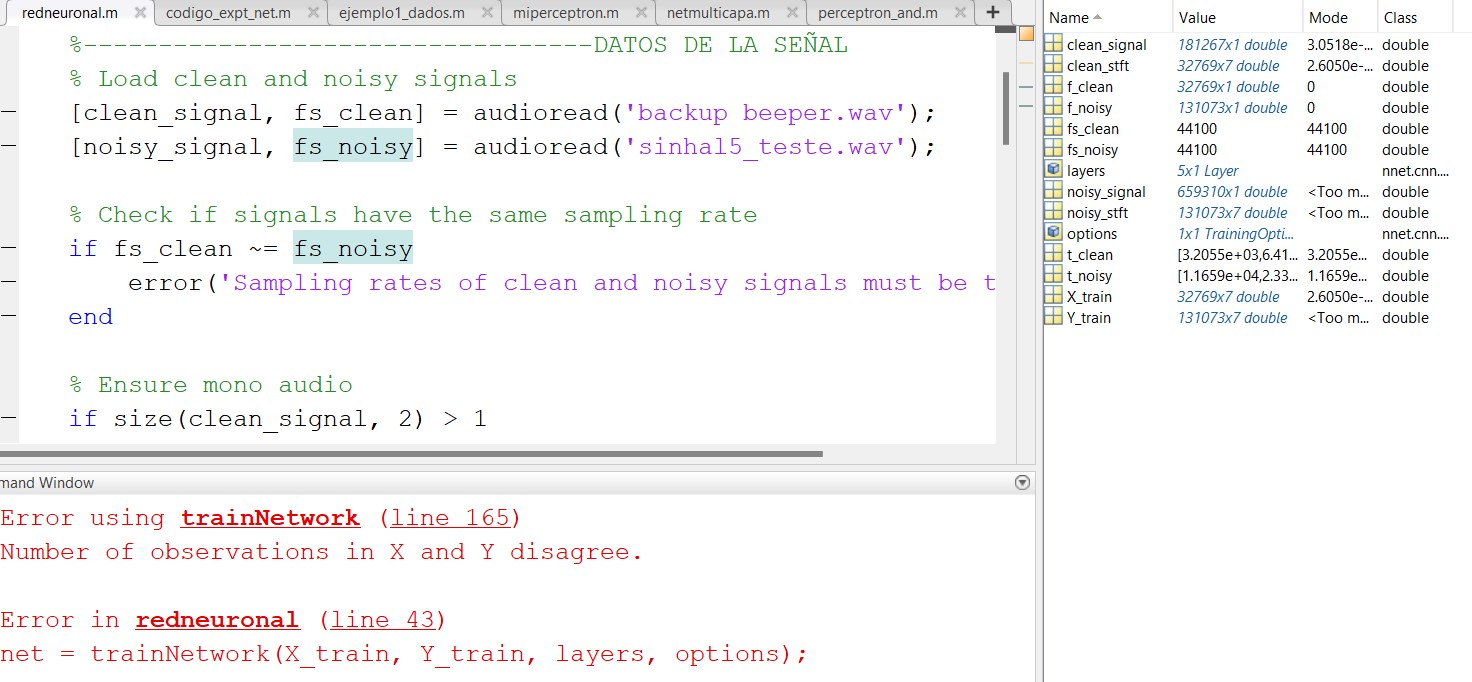The image size is (1472, 682).
Task: Click the trainNetwork line 165 error hyperlink
Action: click(270, 517)
